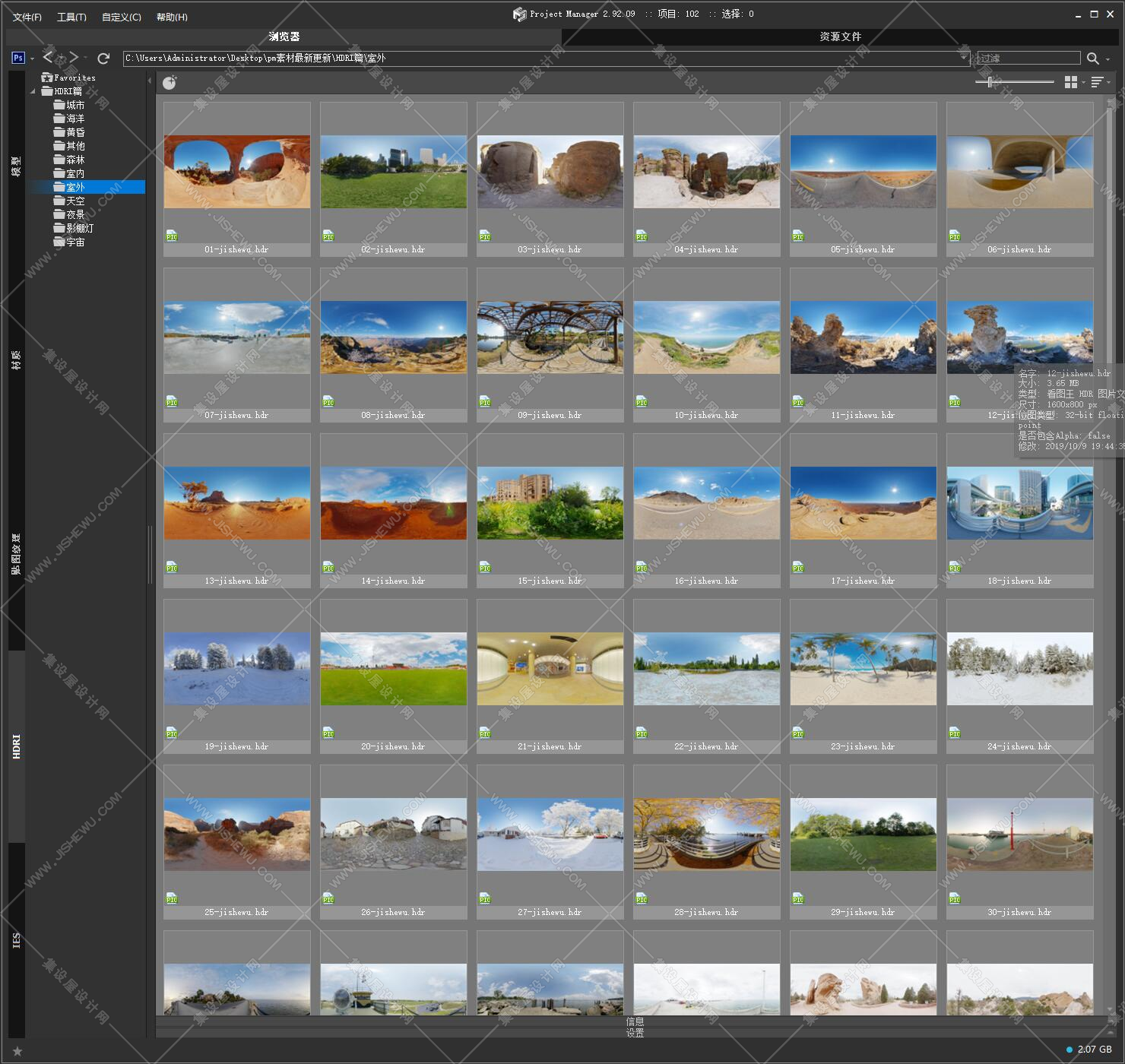Select the 模型 side tab
The height and width of the screenshot is (1064, 1125).
point(16,166)
